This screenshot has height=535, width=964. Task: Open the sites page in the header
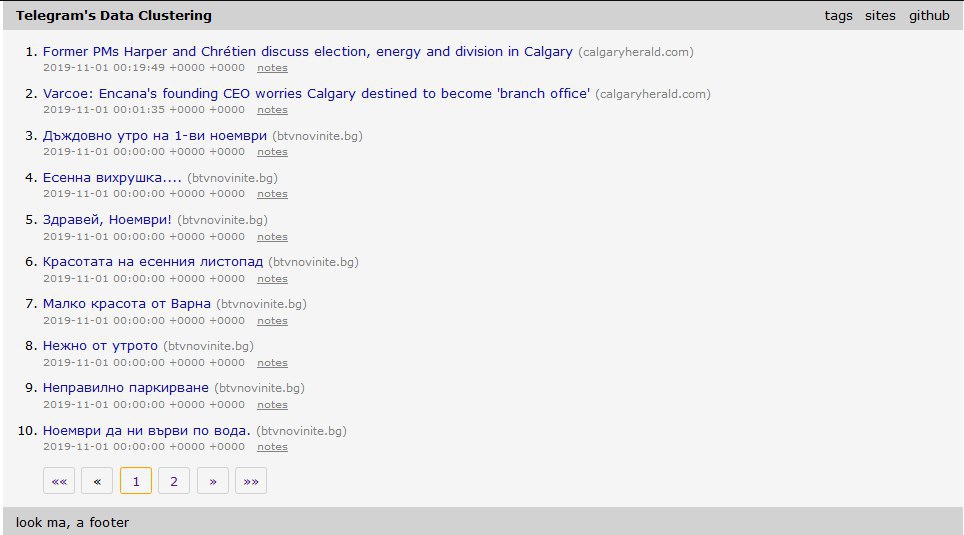[x=880, y=16]
